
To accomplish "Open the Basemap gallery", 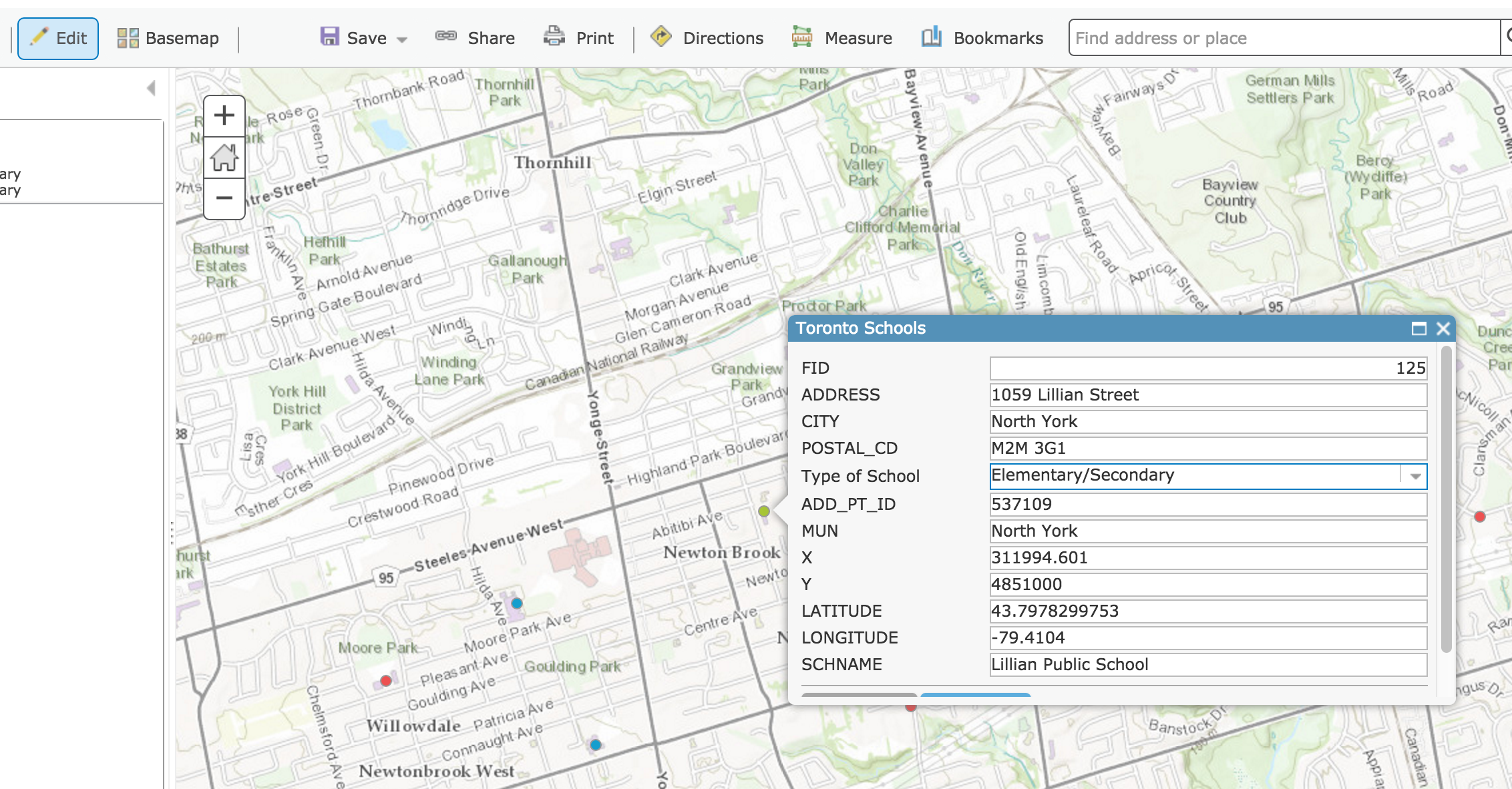I will click(168, 38).
